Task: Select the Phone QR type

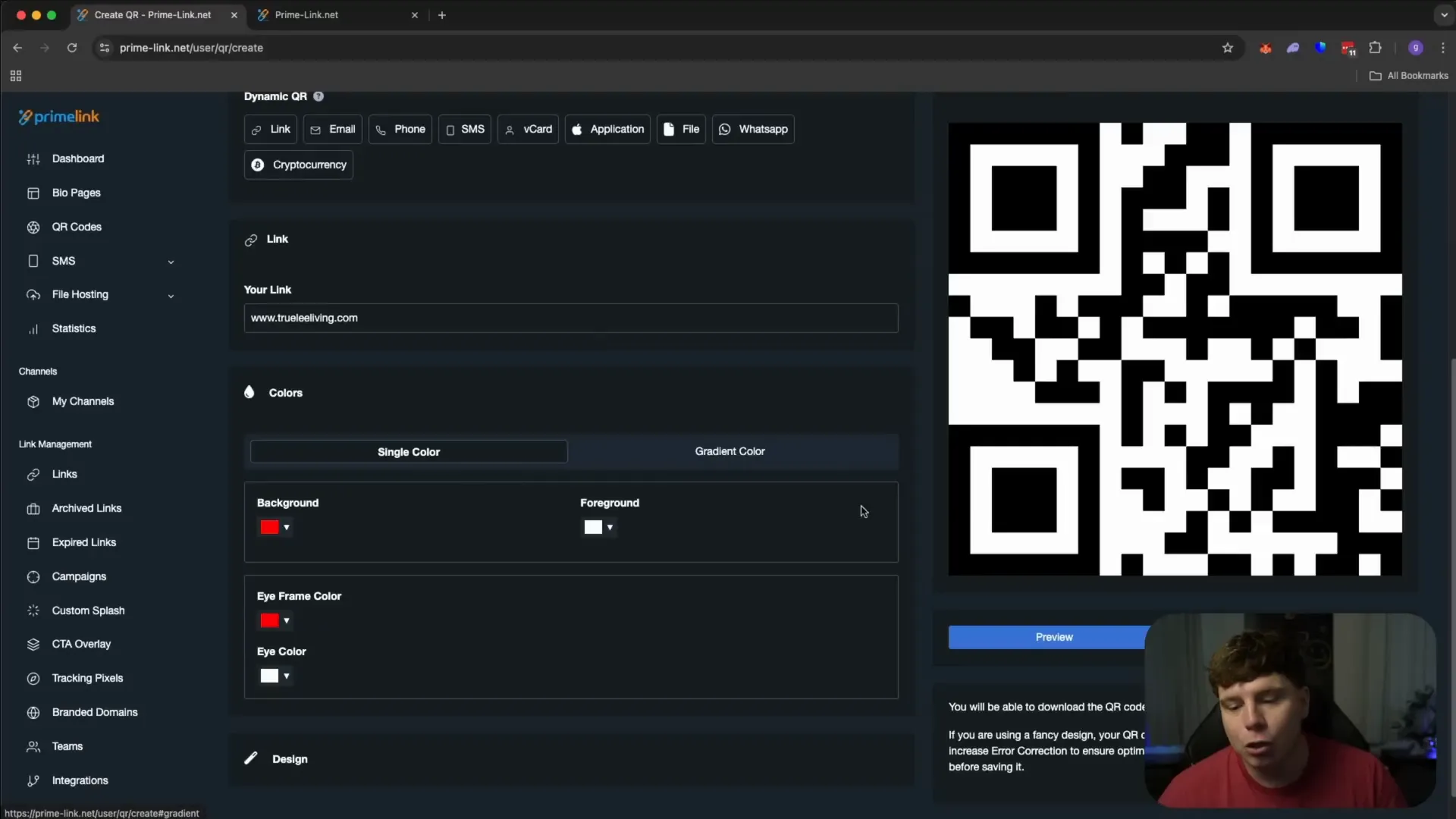Action: coord(400,130)
